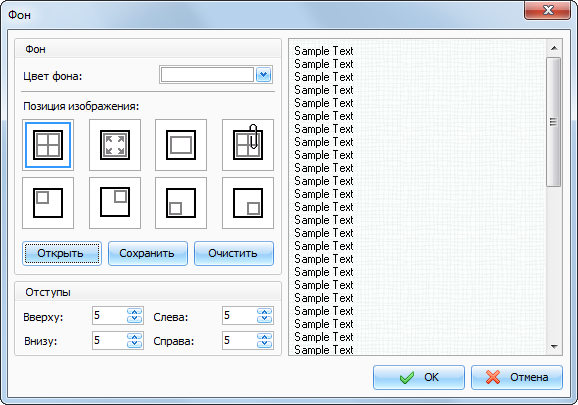The width and height of the screenshot is (578, 405).
Task: Select the top-right corner image position
Action: click(115, 203)
